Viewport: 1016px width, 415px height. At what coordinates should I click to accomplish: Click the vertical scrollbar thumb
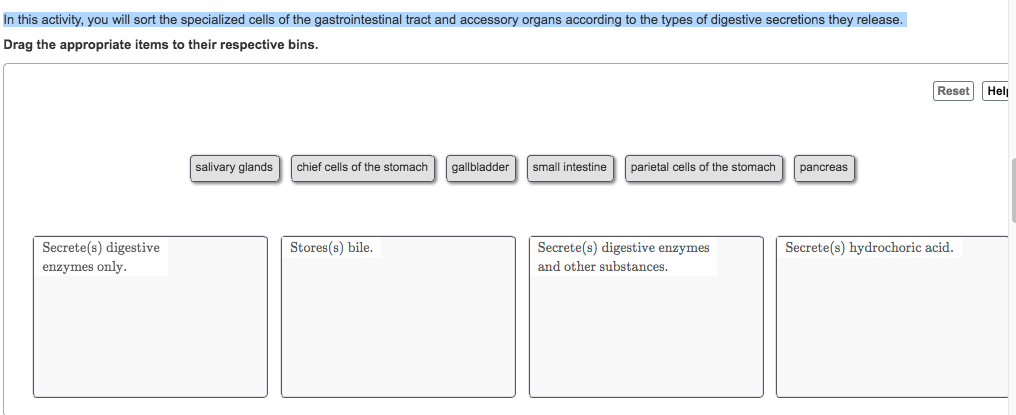pyautogui.click(x=1013, y=190)
